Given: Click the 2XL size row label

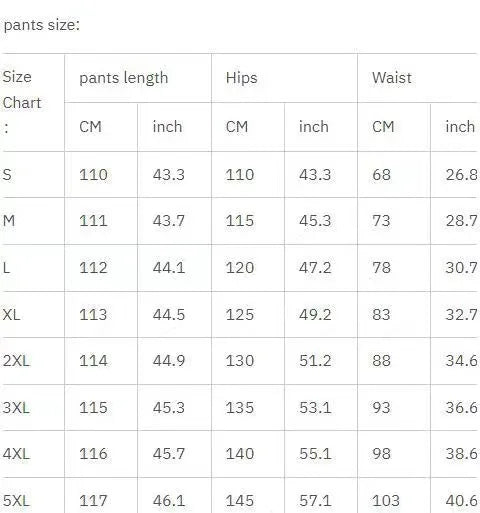Looking at the screenshot, I should [x=16, y=361].
